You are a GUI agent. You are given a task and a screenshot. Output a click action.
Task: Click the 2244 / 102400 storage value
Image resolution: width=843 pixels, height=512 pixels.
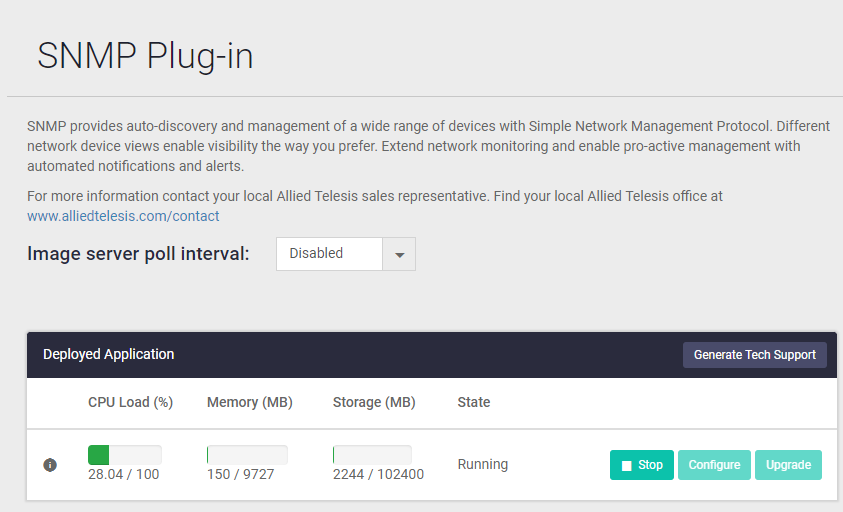pos(378,474)
